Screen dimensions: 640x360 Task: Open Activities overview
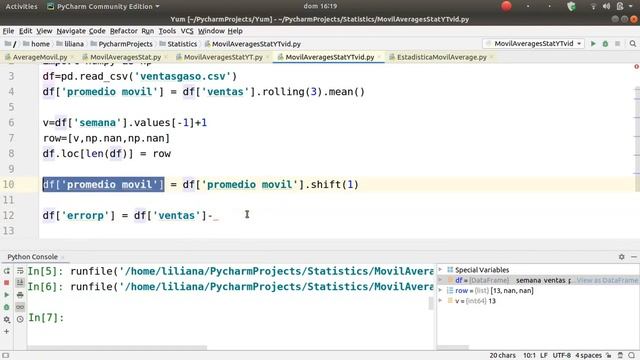pos(21,6)
